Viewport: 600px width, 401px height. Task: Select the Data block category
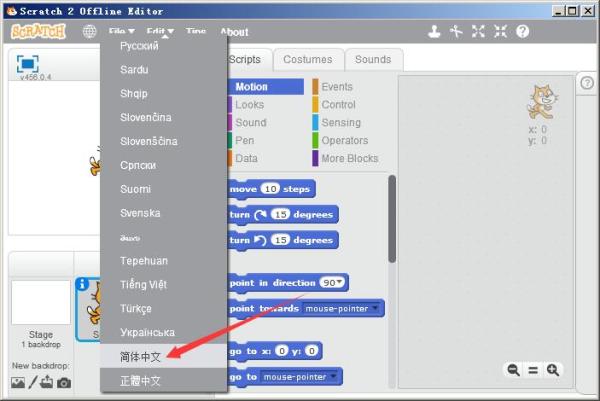pyautogui.click(x=246, y=158)
